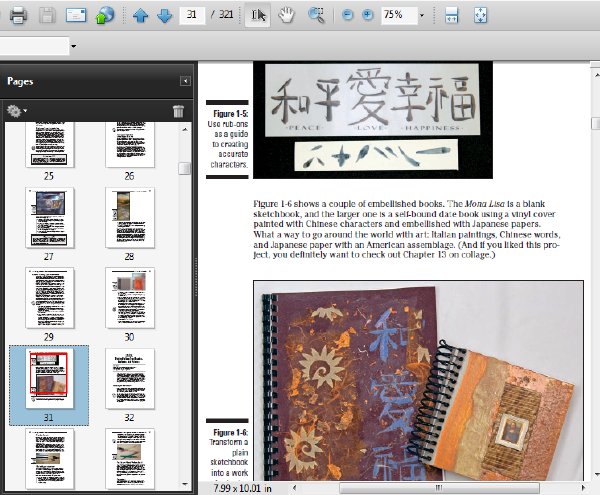Click the Pages panel scroll-down arrow
600x495 pixels.
[x=185, y=484]
